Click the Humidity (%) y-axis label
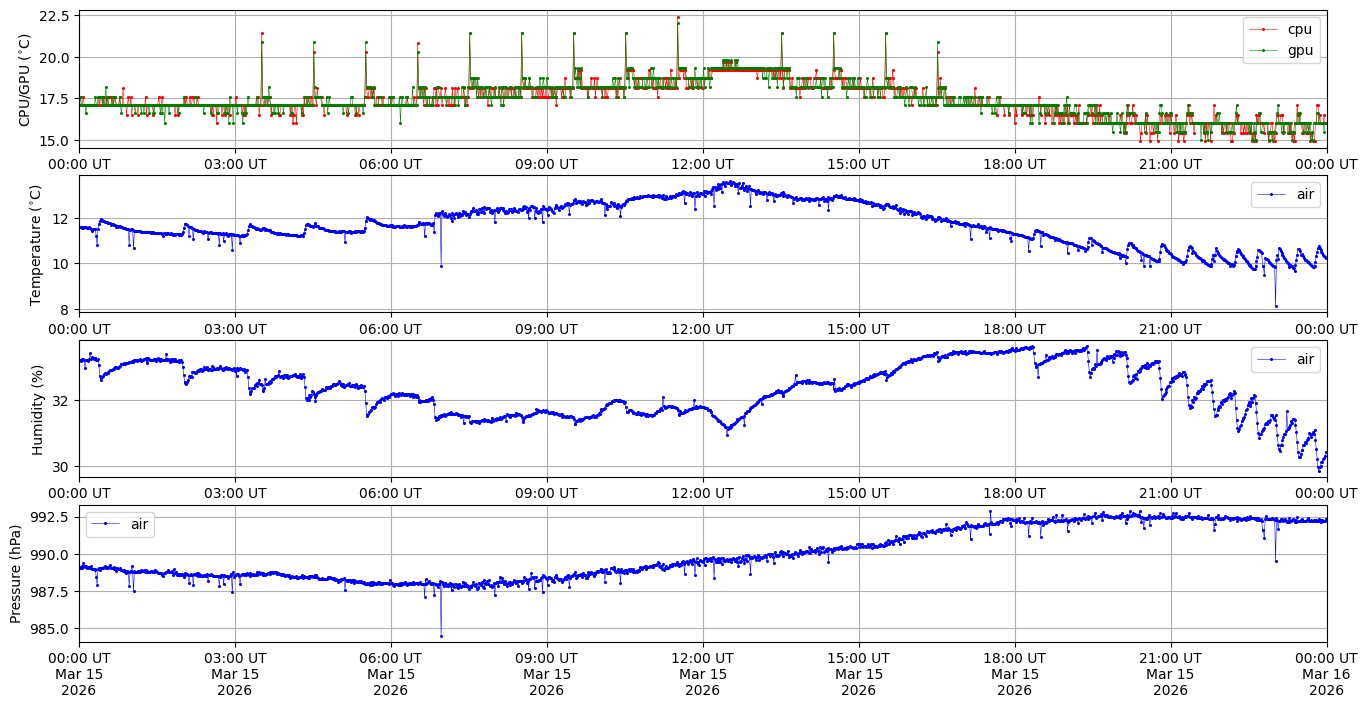Image resolution: width=1367 pixels, height=708 pixels. coord(38,409)
